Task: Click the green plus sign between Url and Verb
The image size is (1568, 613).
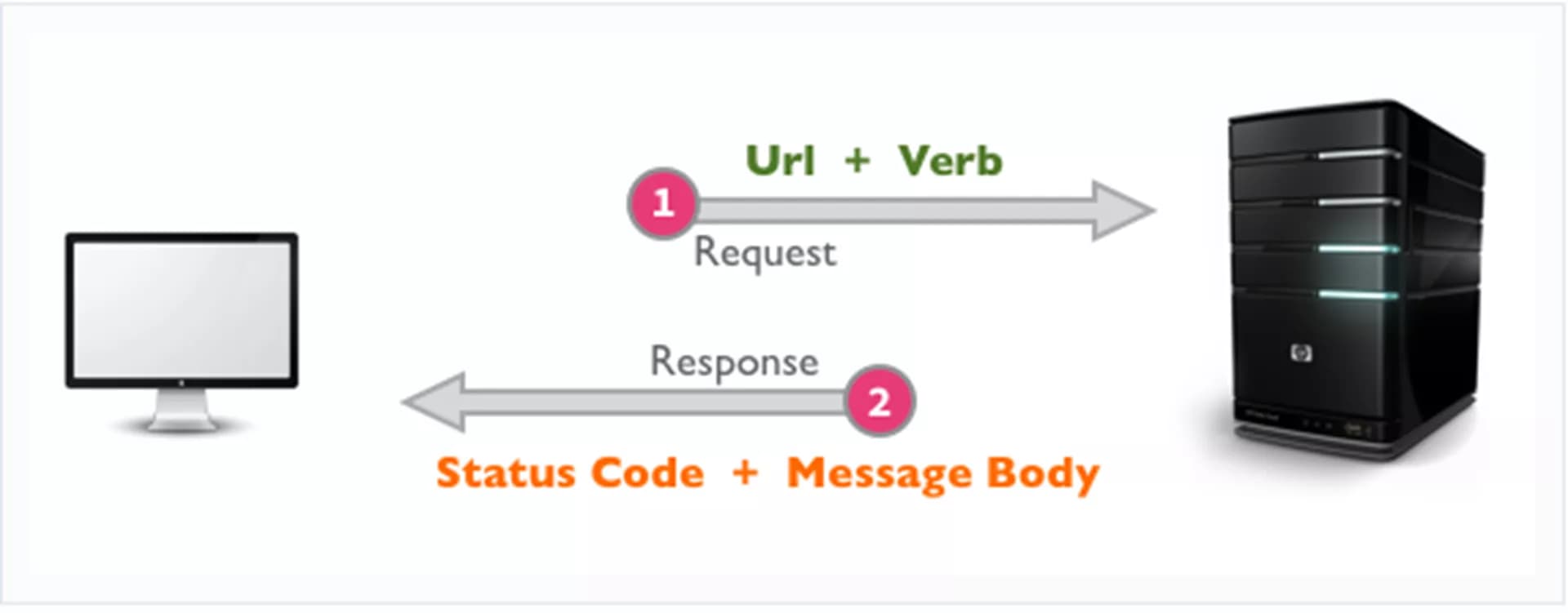Action: [x=857, y=160]
